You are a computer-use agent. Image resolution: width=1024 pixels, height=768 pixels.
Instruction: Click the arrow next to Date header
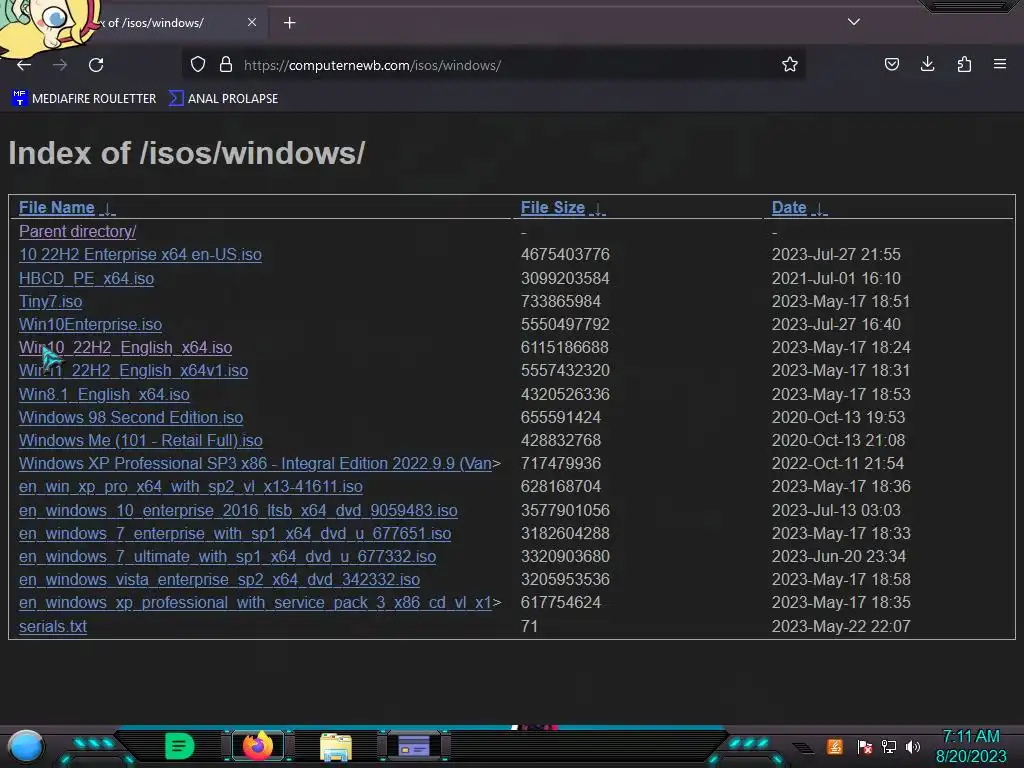pos(819,209)
